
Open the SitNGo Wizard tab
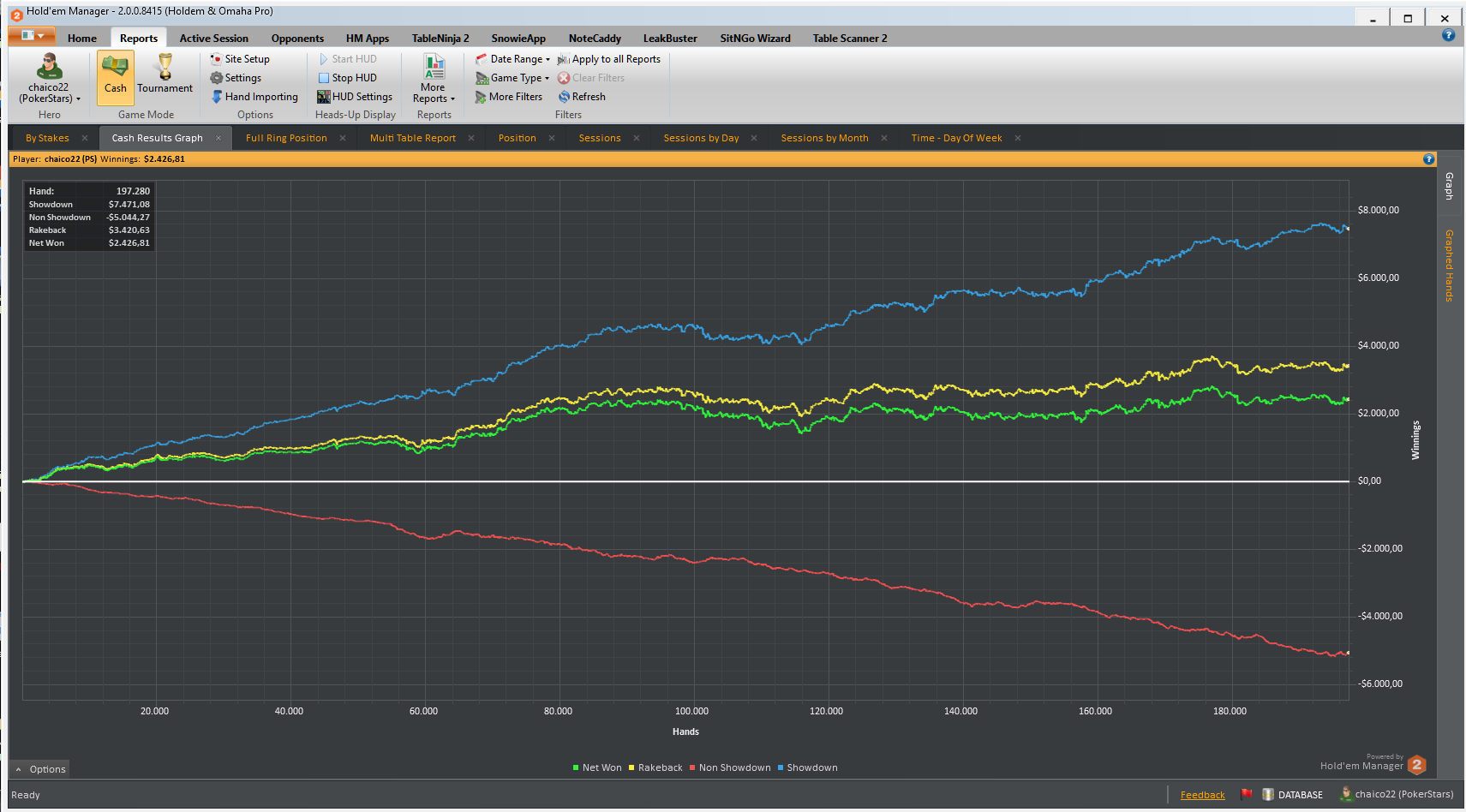tap(755, 39)
